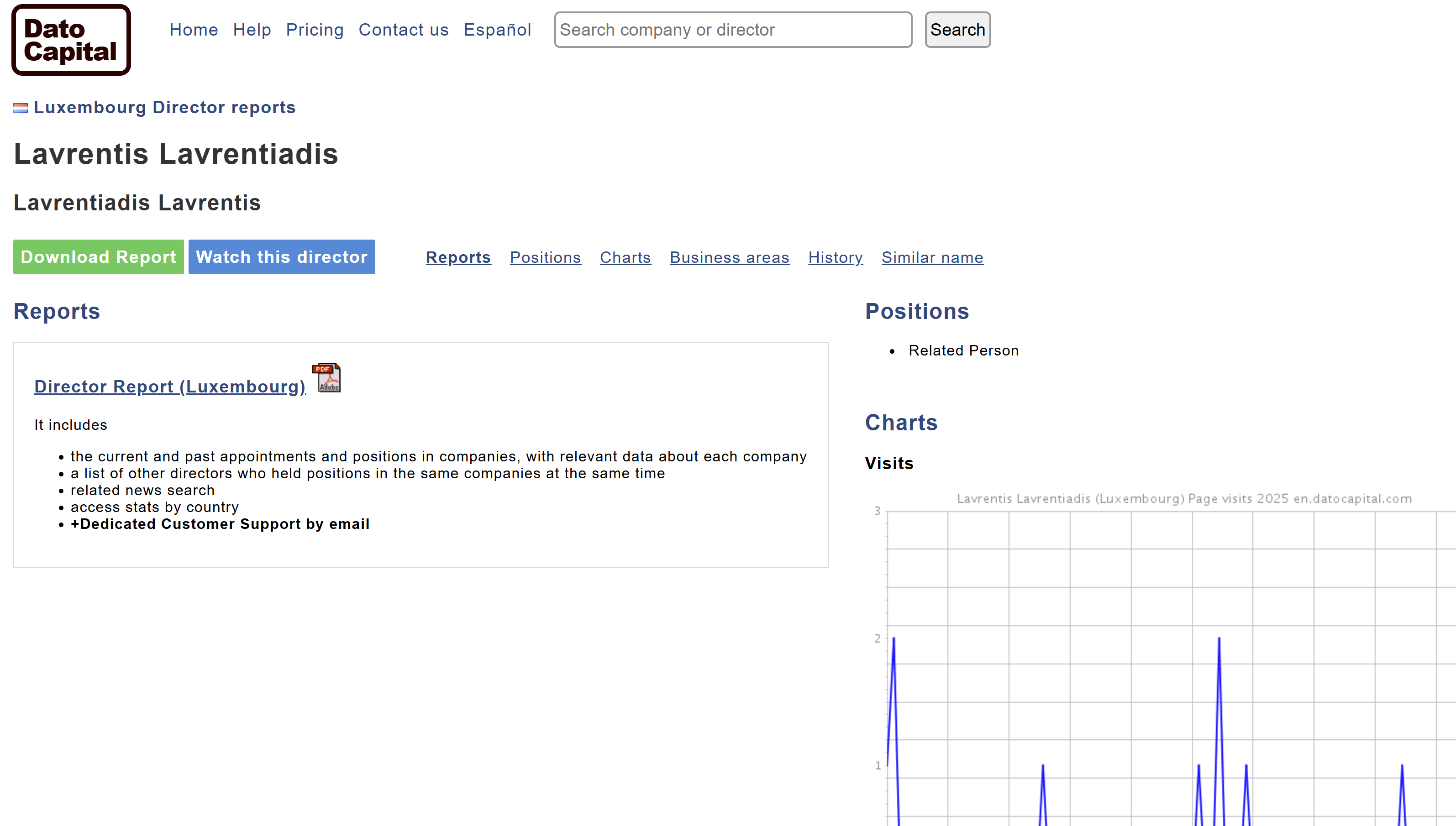The width and height of the screenshot is (1456, 826).
Task: Jump to Business areas section
Action: click(x=729, y=257)
